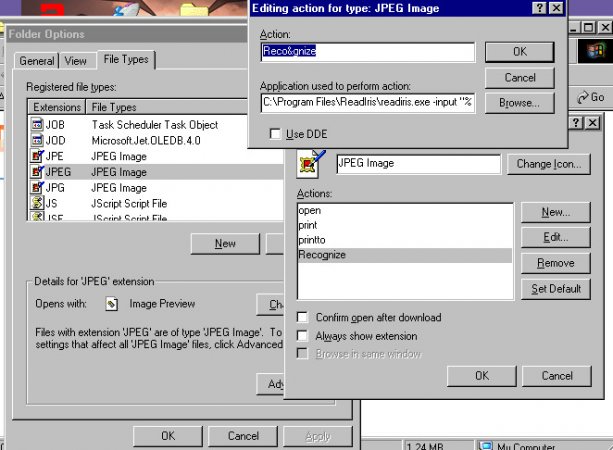Click Cancel button in Folder Options
This screenshot has width=613, height=450.
pos(243,436)
